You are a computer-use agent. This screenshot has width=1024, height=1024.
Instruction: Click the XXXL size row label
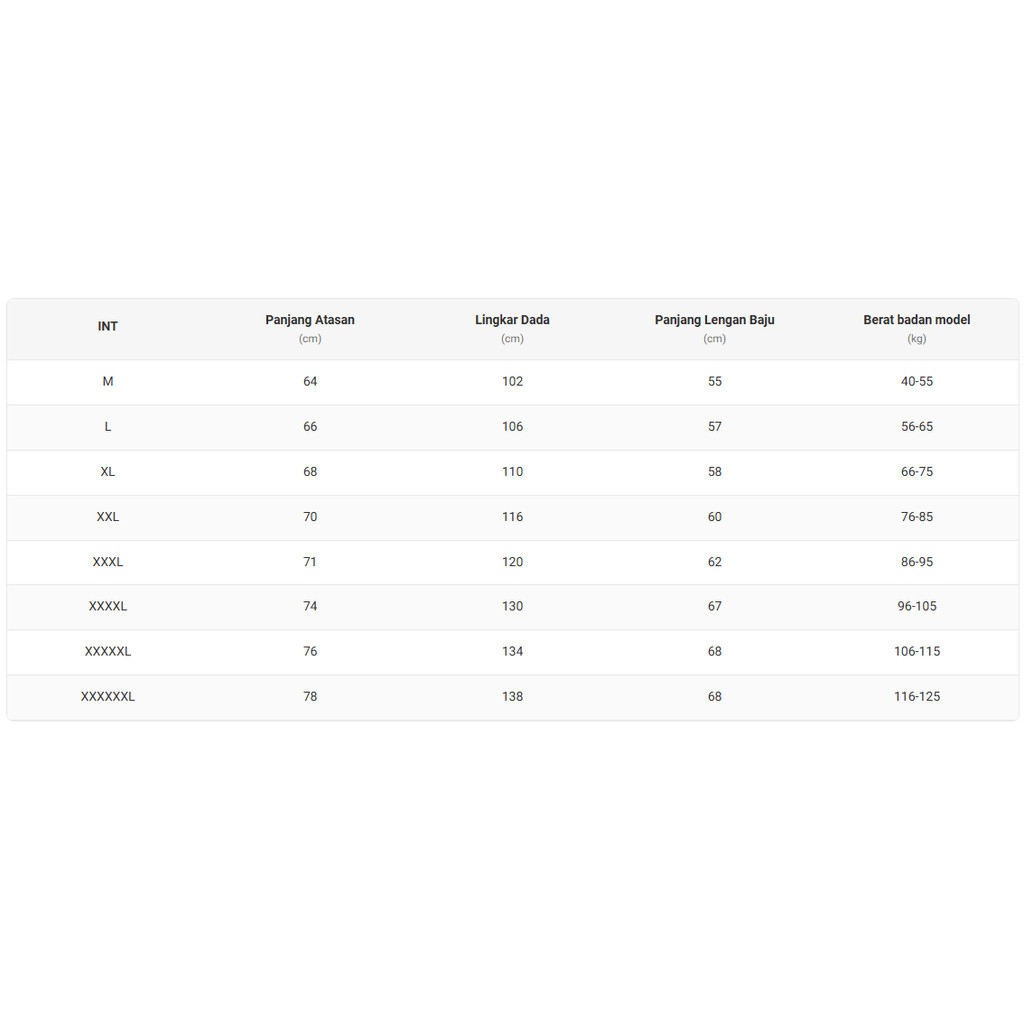coord(108,562)
